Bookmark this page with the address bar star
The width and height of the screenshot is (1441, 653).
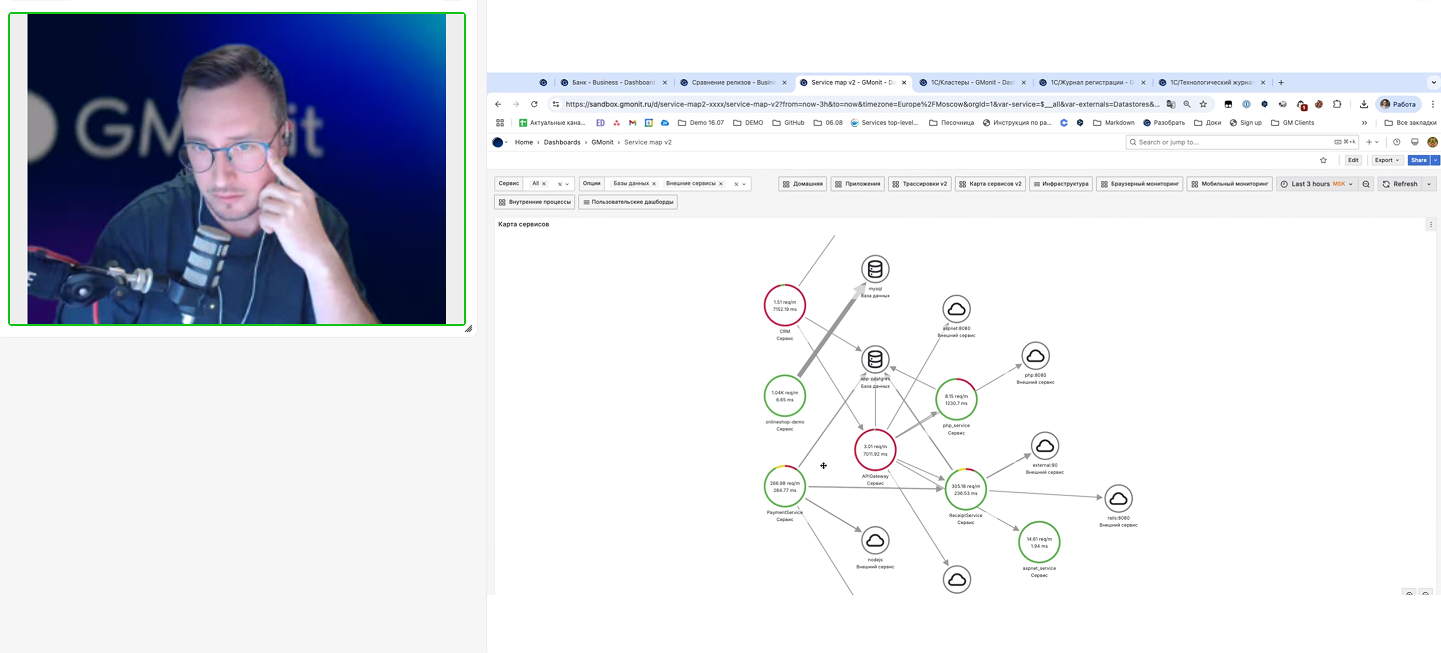click(1203, 104)
